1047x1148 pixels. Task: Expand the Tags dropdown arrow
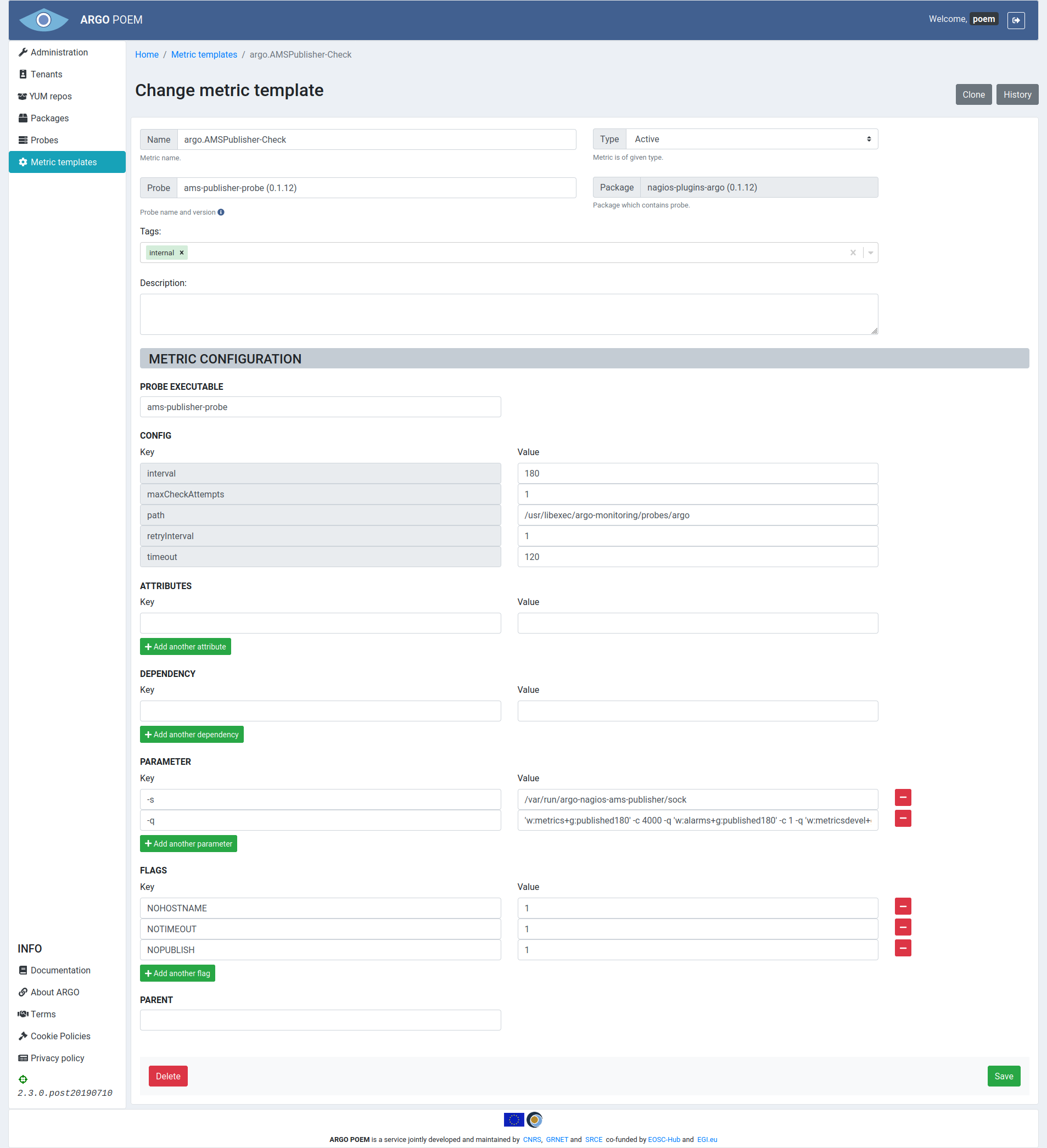pos(871,253)
